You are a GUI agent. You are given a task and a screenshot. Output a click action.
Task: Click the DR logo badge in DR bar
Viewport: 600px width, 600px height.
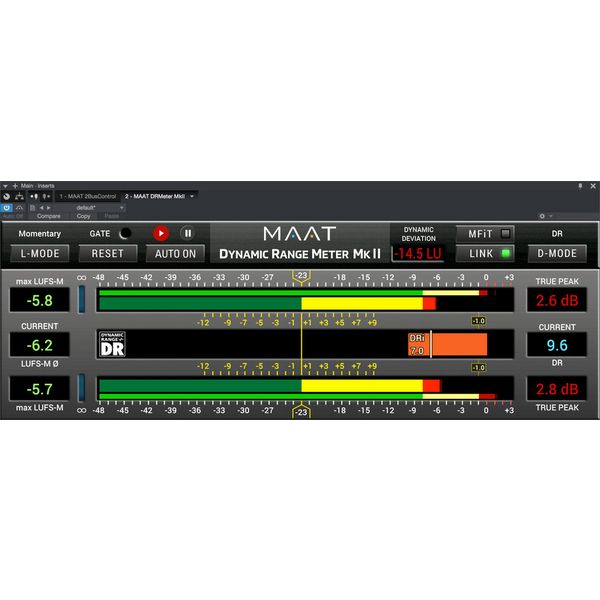(x=112, y=344)
